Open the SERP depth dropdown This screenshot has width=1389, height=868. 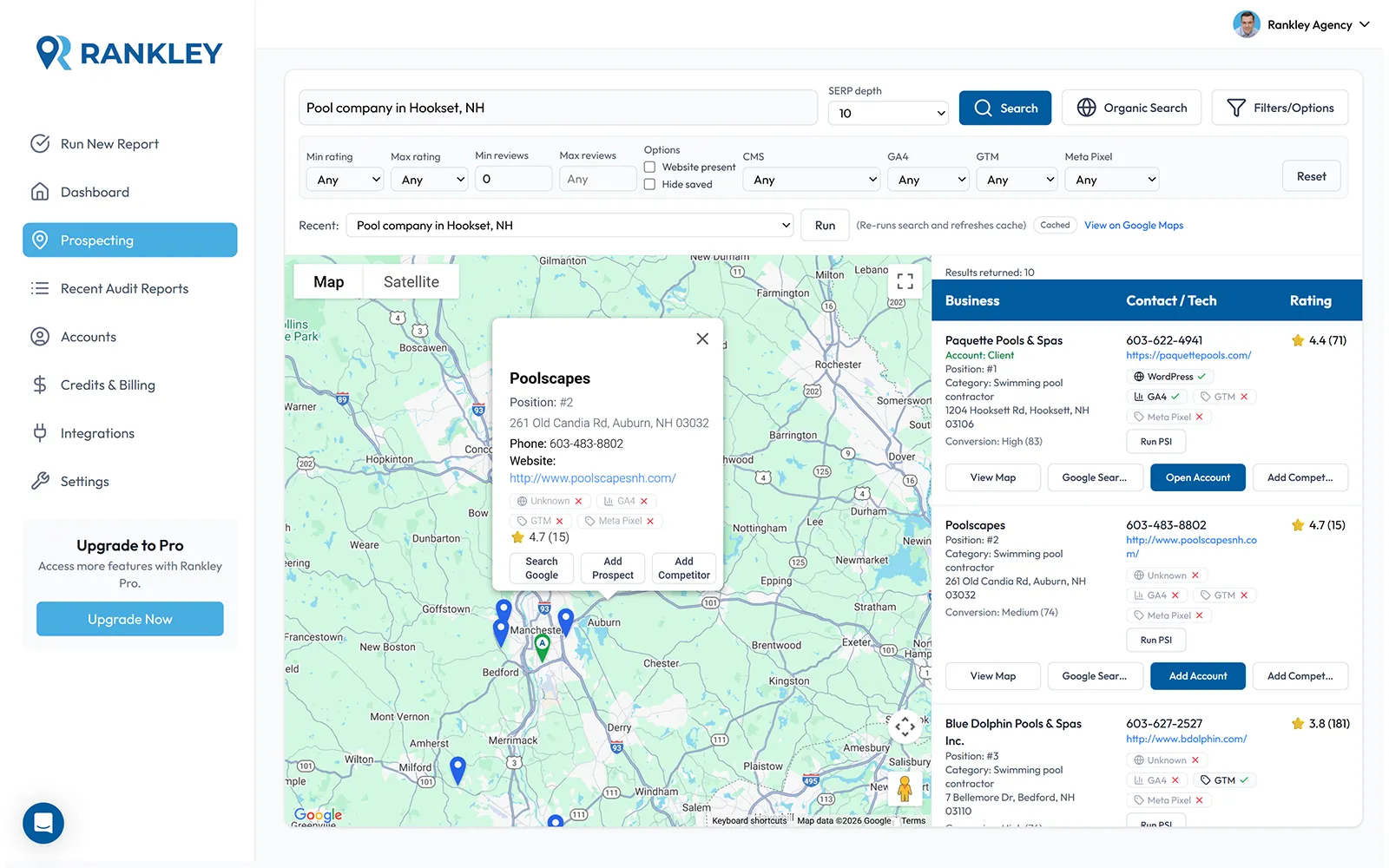[887, 113]
